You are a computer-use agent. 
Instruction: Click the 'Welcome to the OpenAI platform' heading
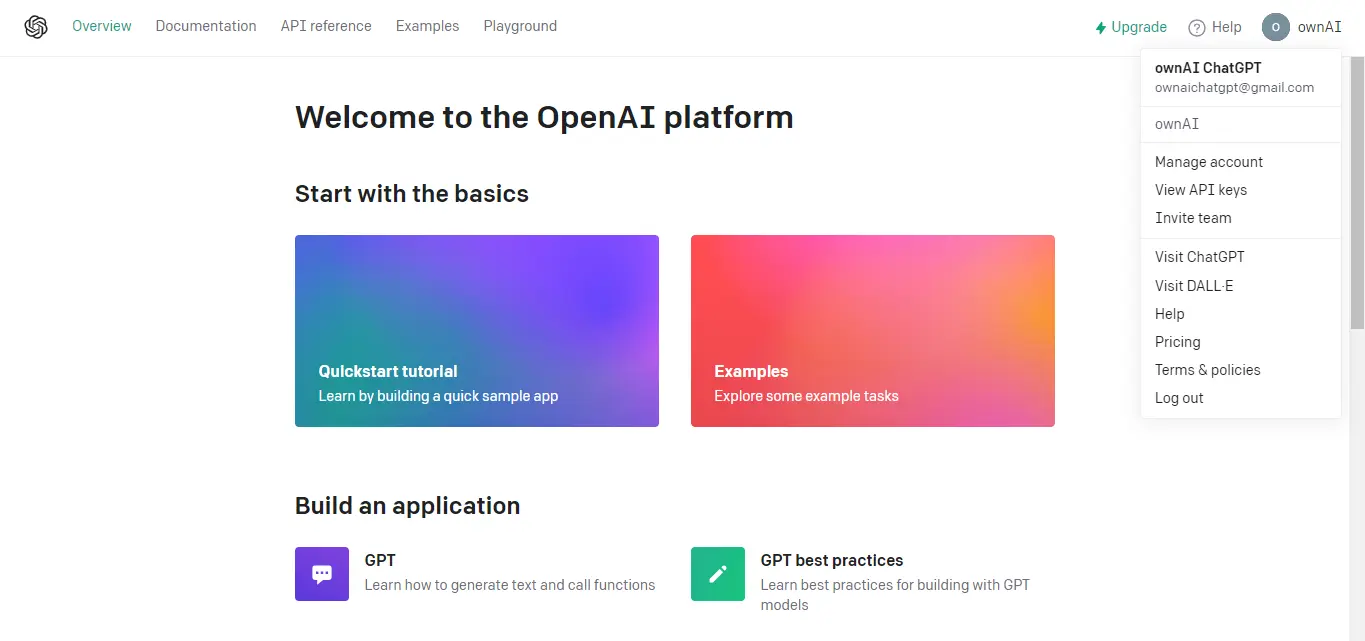point(544,117)
